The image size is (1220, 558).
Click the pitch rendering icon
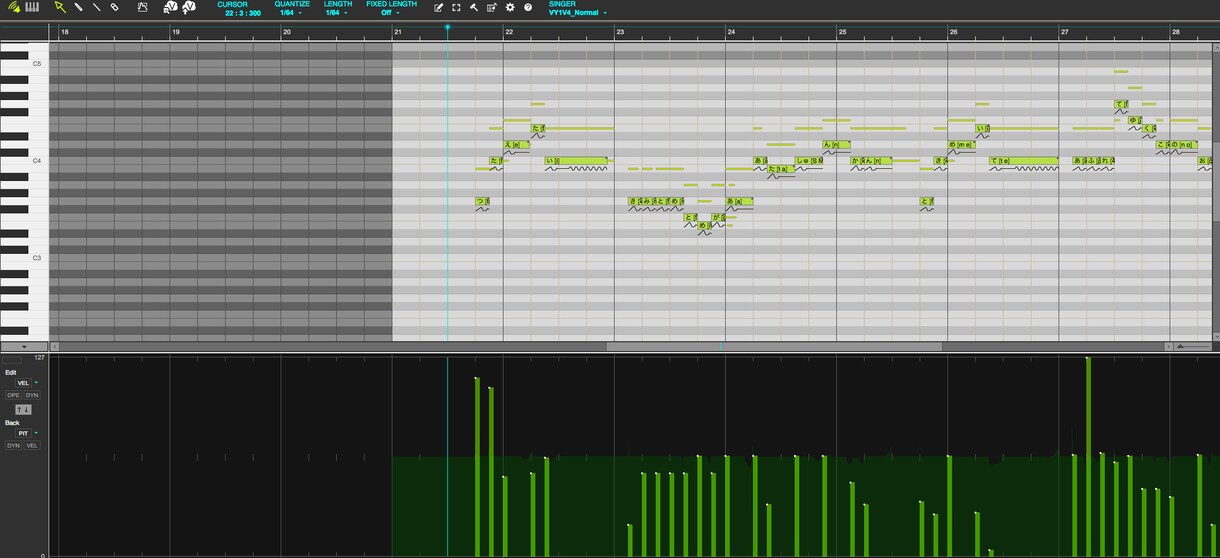[142, 7]
